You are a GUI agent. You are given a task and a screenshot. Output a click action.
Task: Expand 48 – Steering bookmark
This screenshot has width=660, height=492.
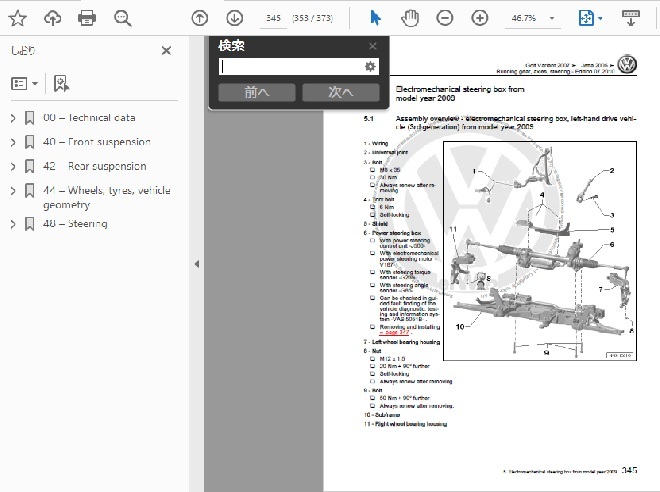pos(13,224)
